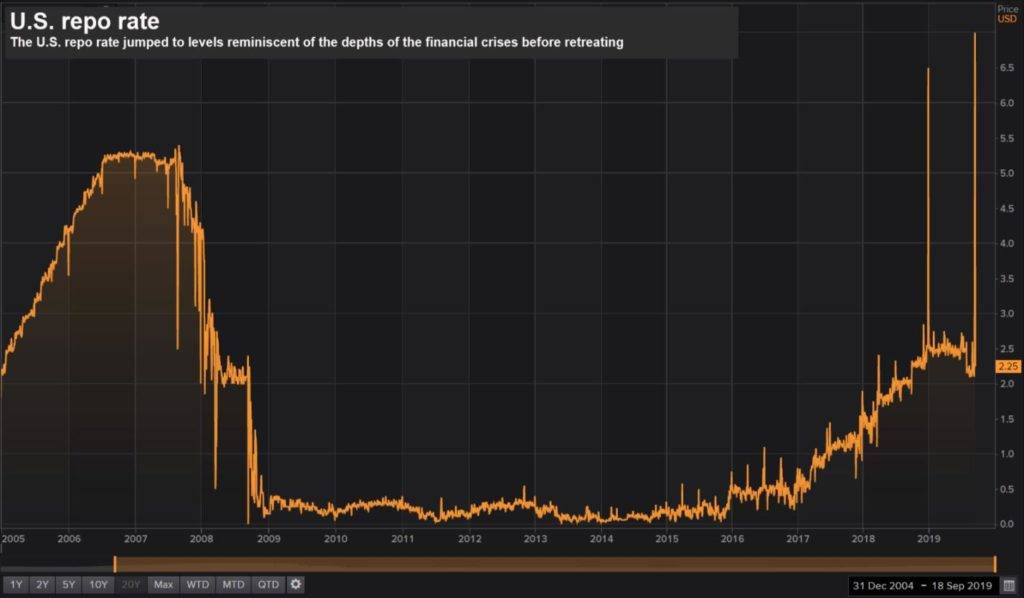The height and width of the screenshot is (598, 1024).
Task: Click the 2.25 price tag on axis
Action: tap(1008, 368)
